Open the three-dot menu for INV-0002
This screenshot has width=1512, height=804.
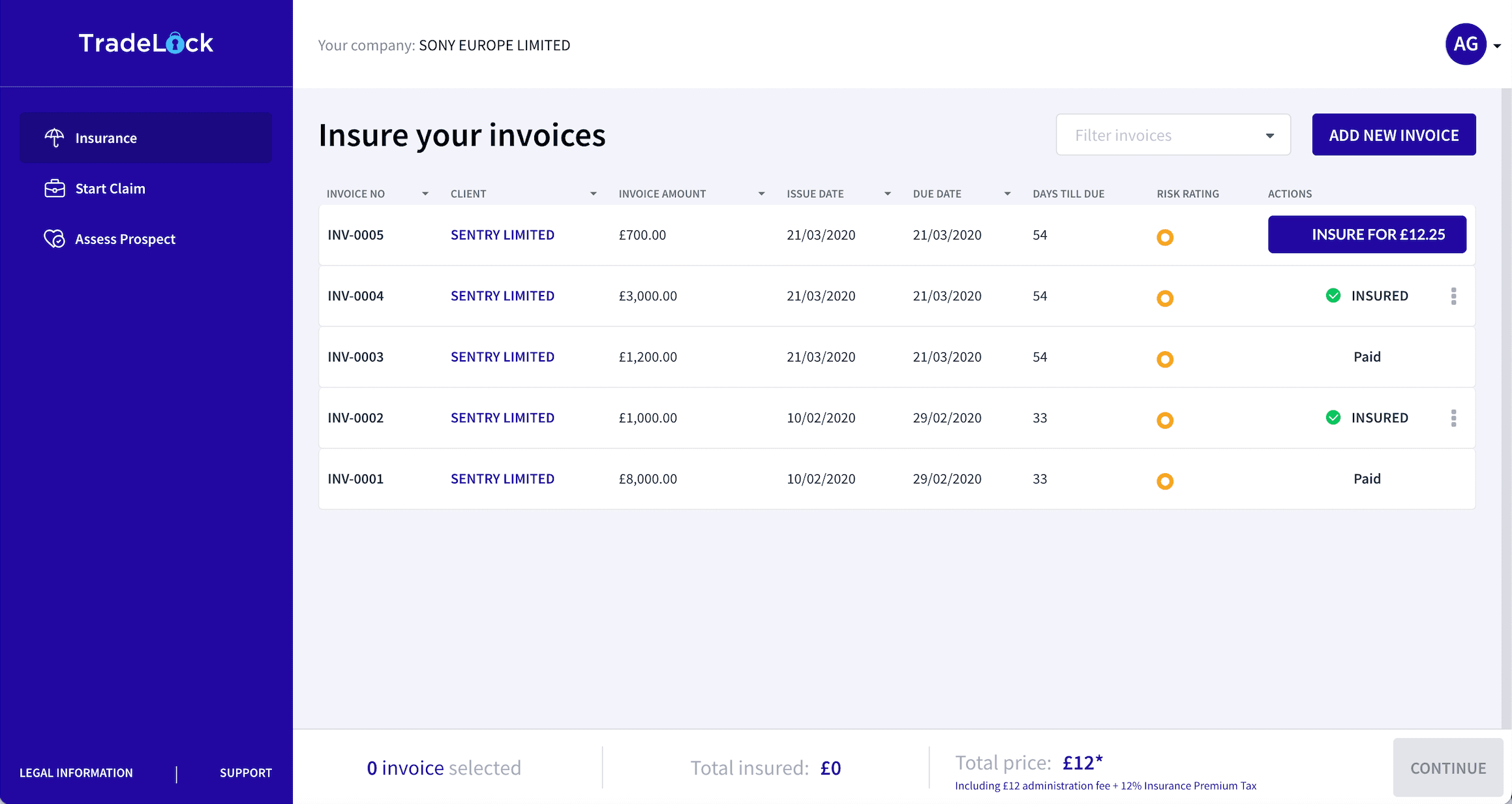tap(1453, 418)
